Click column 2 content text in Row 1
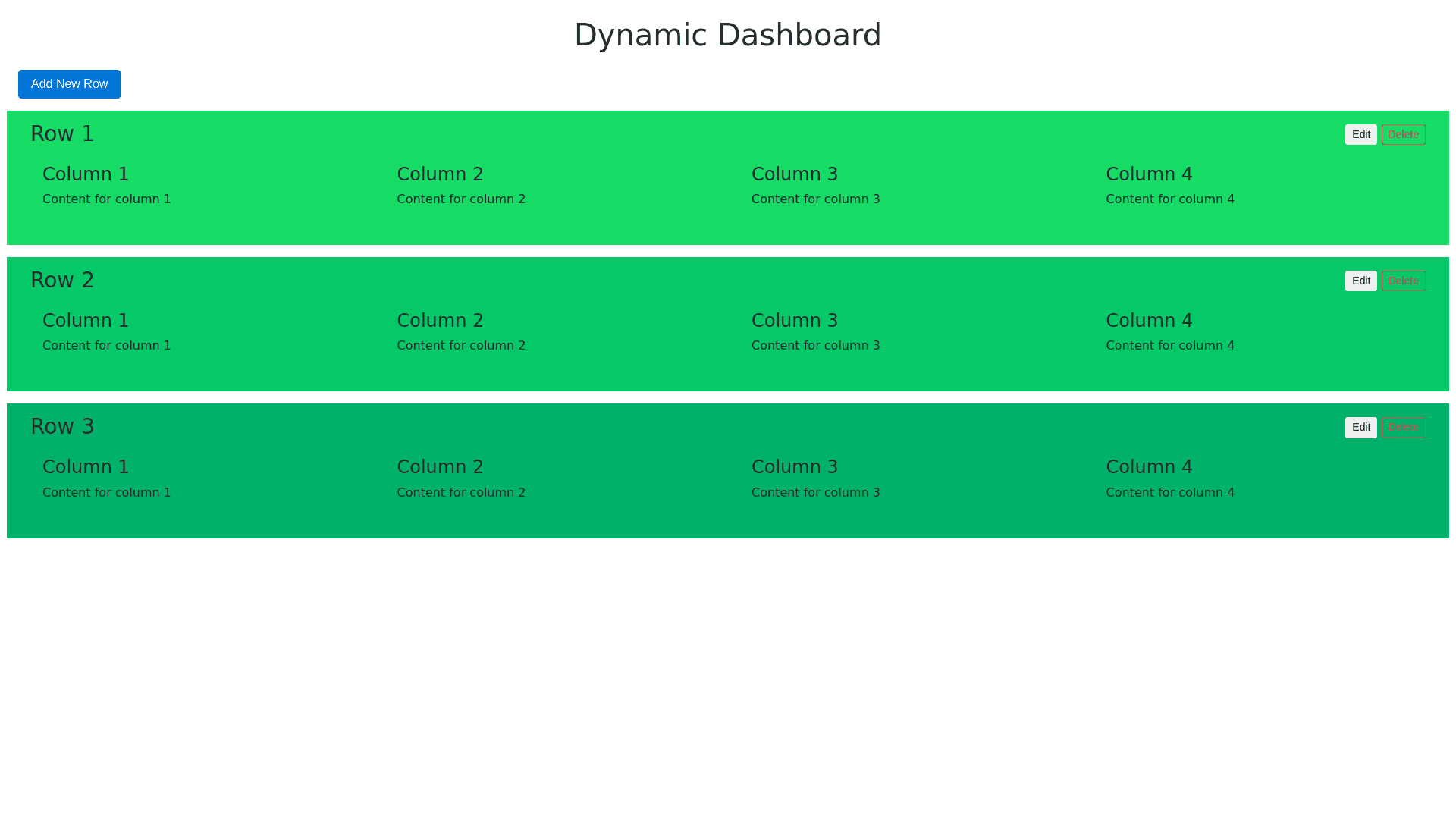This screenshot has height=819, width=1456. click(x=461, y=199)
